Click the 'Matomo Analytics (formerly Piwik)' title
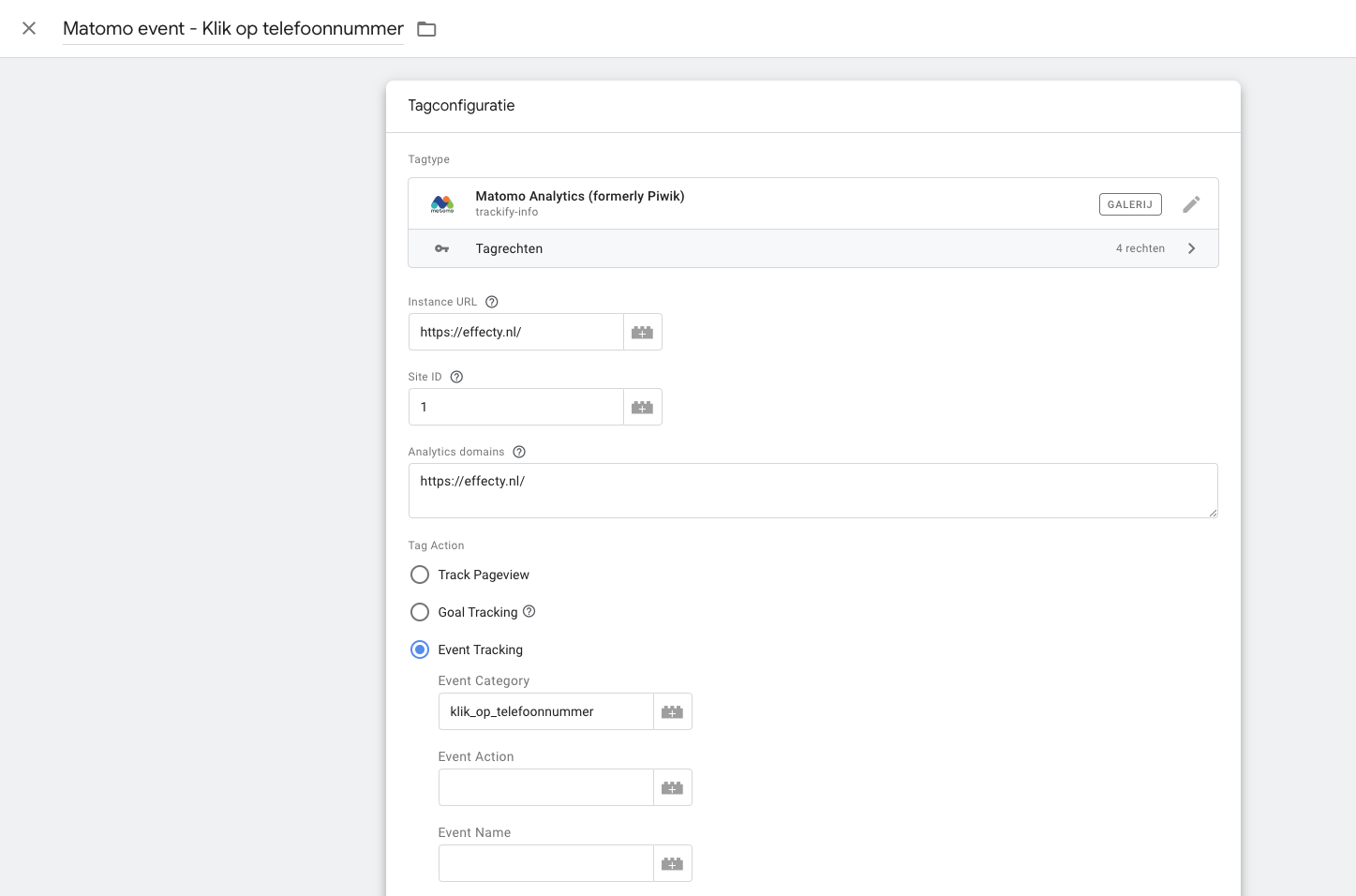 (580, 196)
